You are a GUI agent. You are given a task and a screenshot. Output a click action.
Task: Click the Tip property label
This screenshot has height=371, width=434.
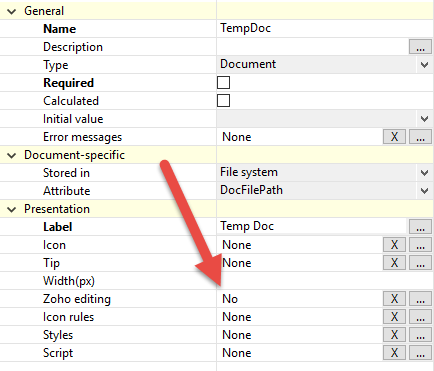click(51, 263)
